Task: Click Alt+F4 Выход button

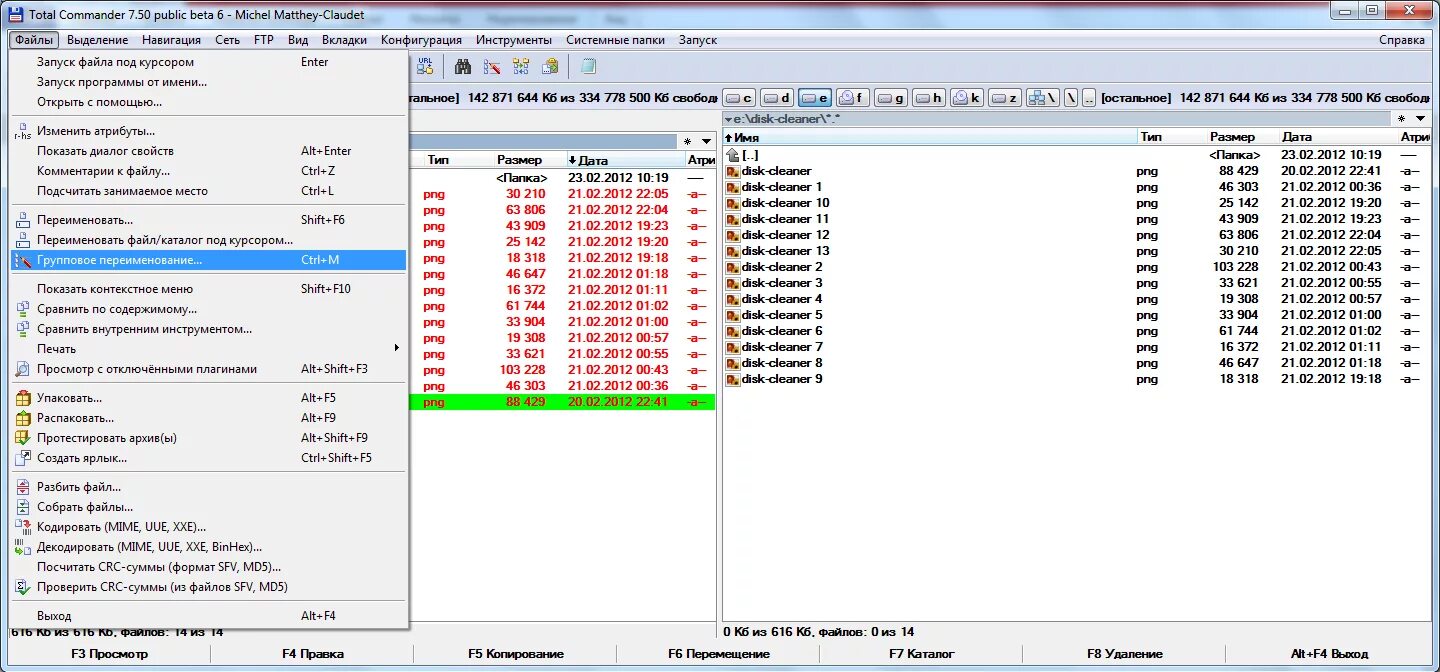Action: pos(1329,654)
